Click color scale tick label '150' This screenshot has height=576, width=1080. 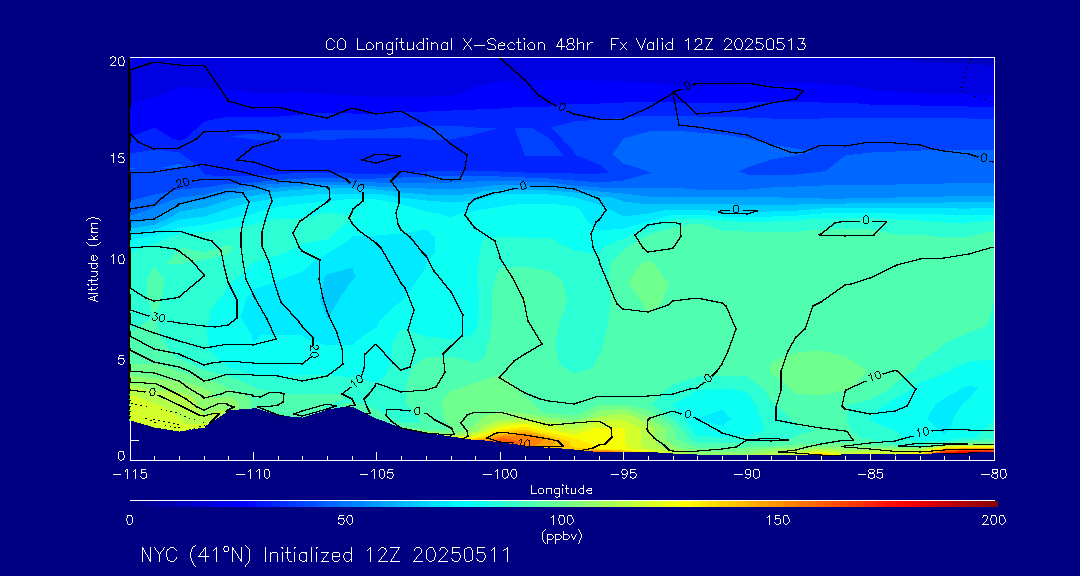(x=778, y=520)
